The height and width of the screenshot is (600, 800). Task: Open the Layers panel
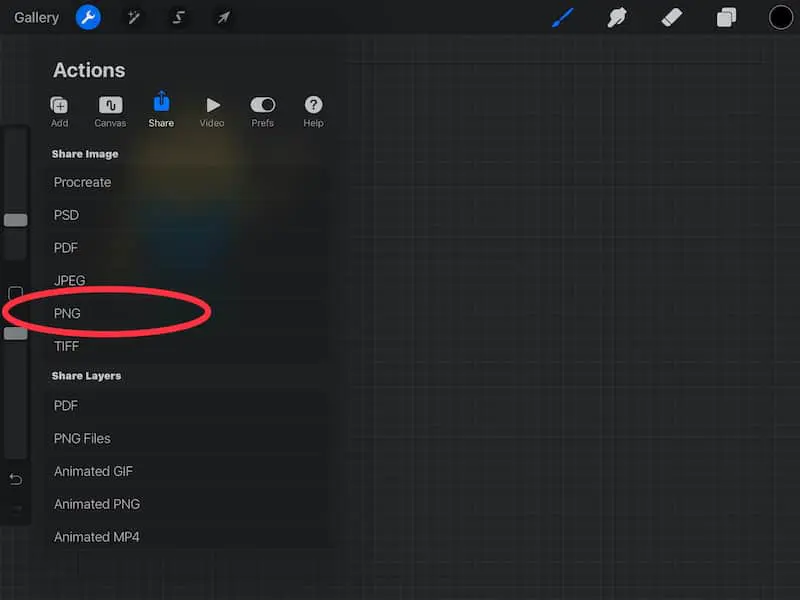click(x=727, y=18)
